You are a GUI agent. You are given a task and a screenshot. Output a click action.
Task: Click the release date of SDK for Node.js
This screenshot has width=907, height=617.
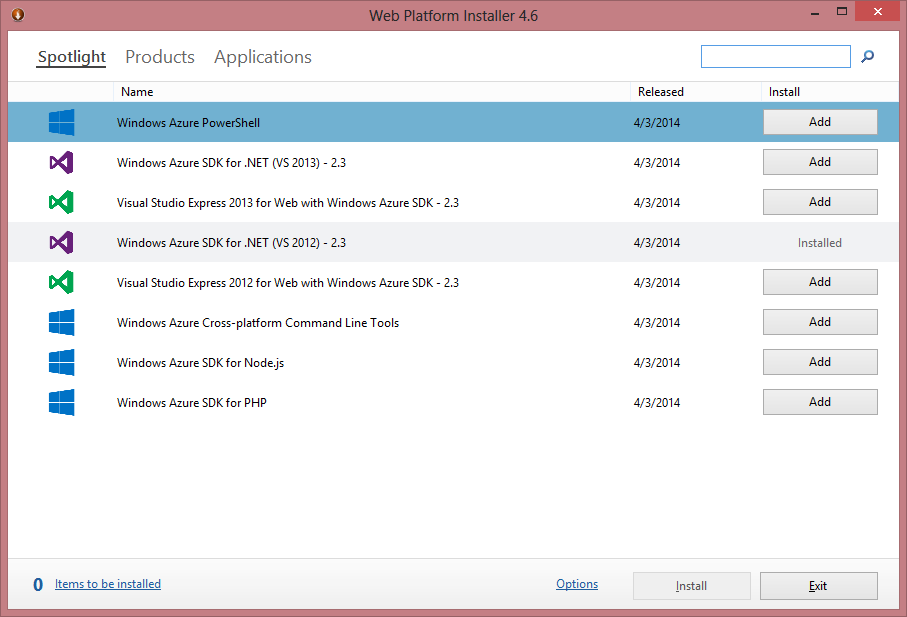(x=657, y=363)
